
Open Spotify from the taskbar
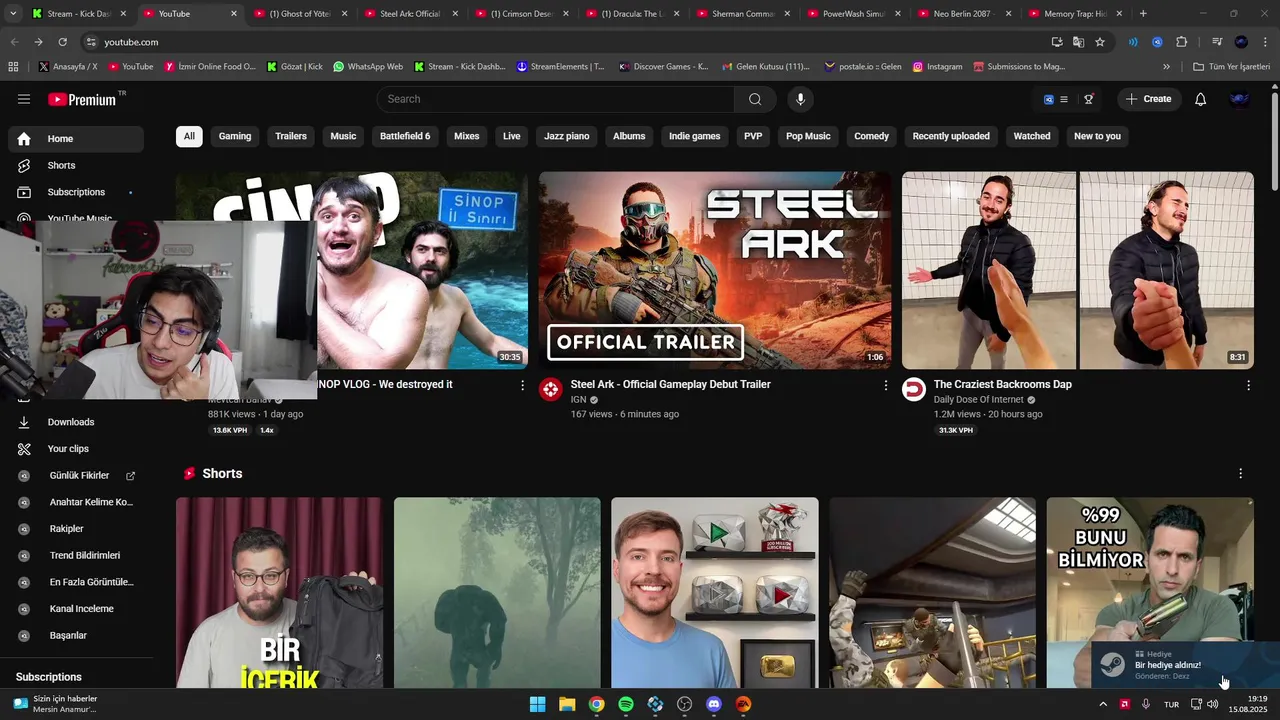[x=626, y=704]
